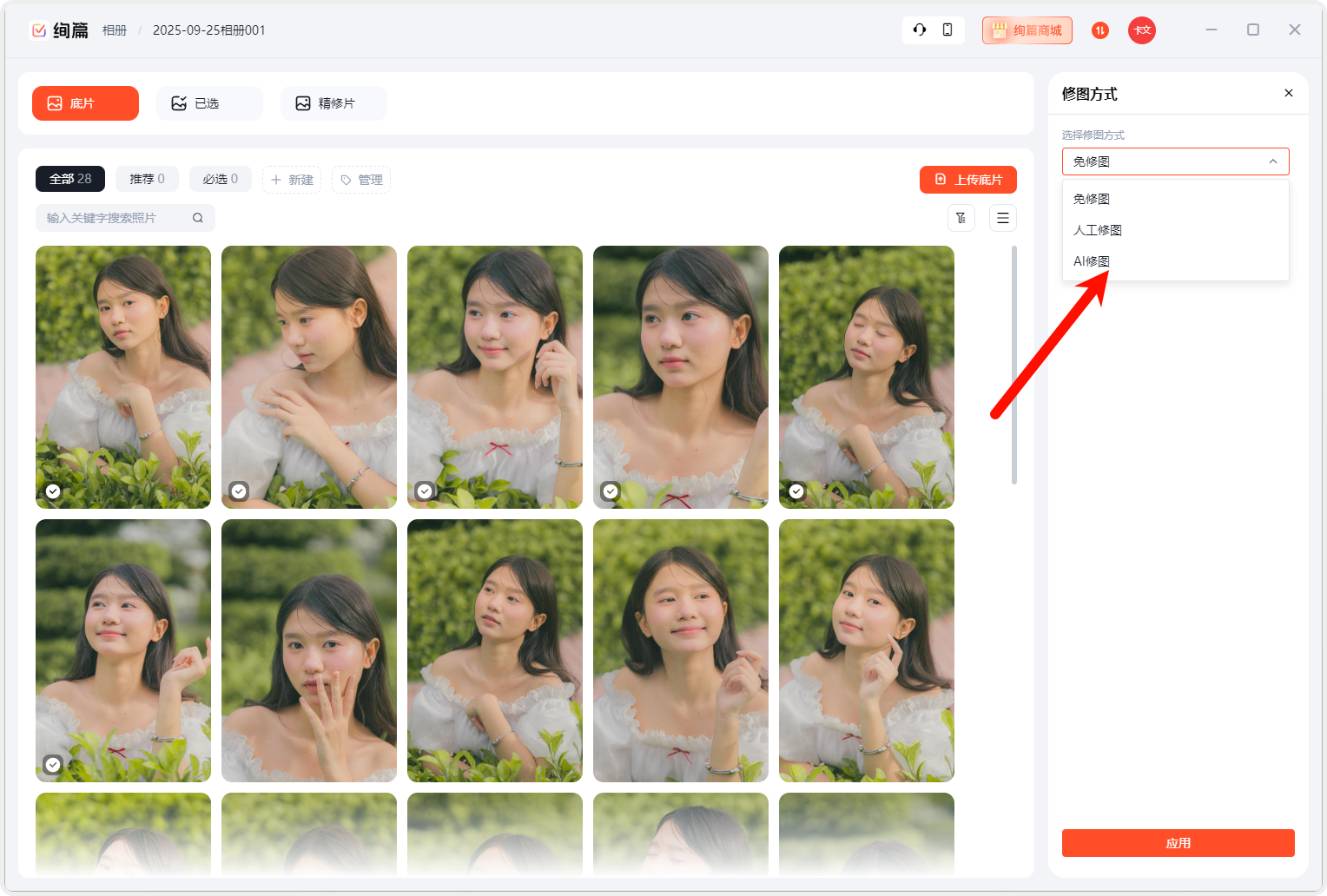This screenshot has height=896, width=1327.
Task: Toggle selection checkmark on fifth photo
Action: 796,491
